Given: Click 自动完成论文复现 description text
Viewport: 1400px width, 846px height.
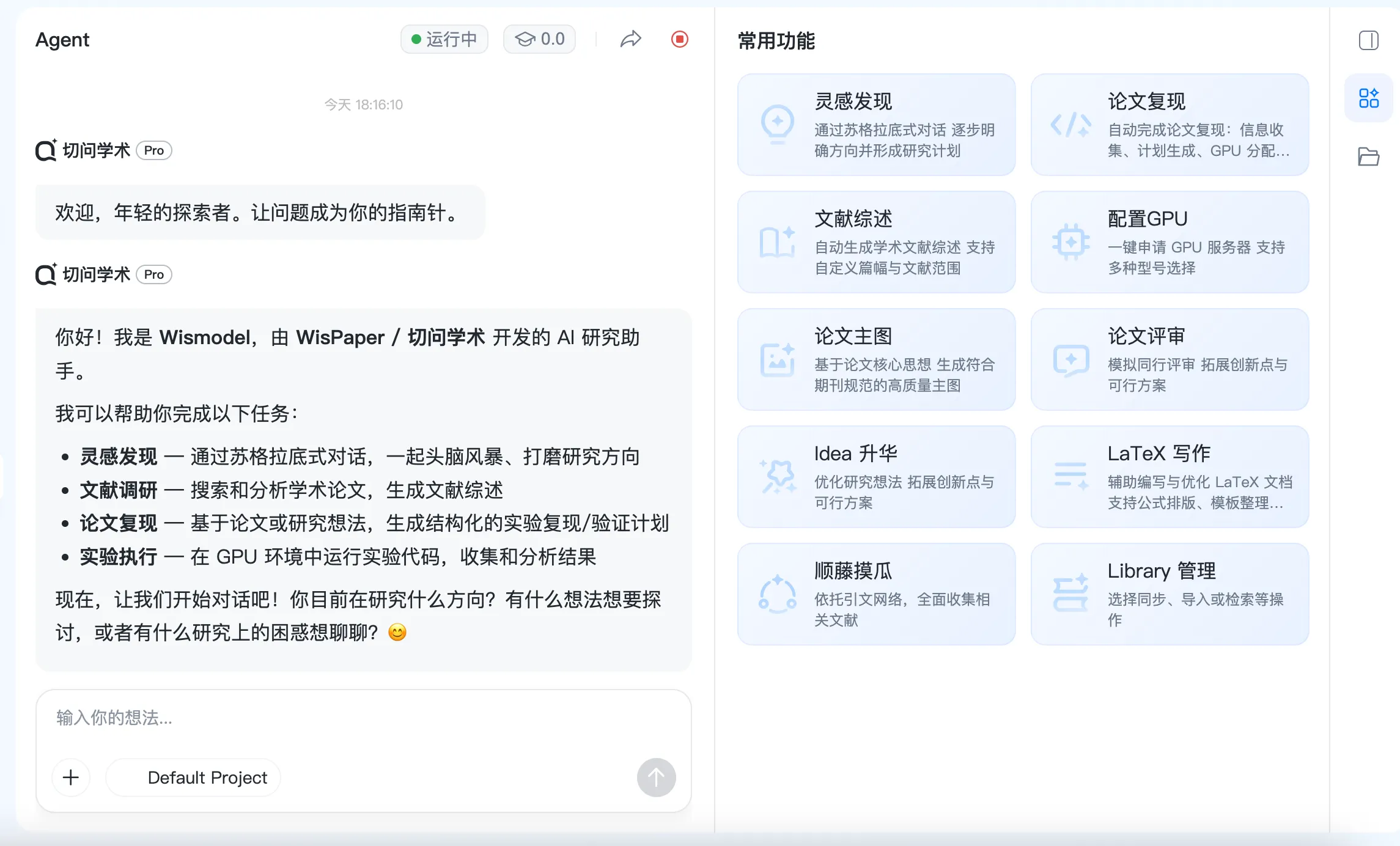Looking at the screenshot, I should click(1199, 141).
